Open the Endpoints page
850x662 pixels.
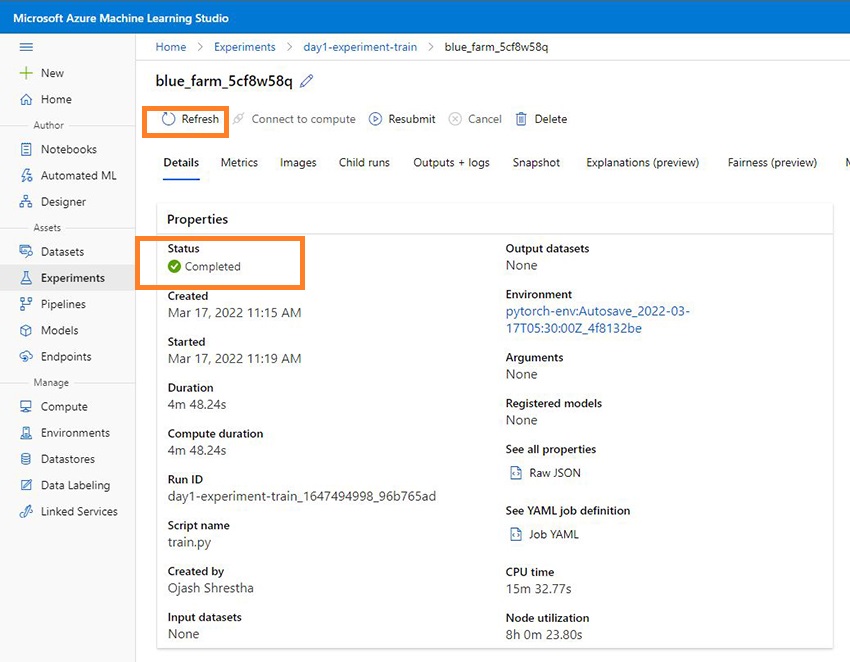66,357
